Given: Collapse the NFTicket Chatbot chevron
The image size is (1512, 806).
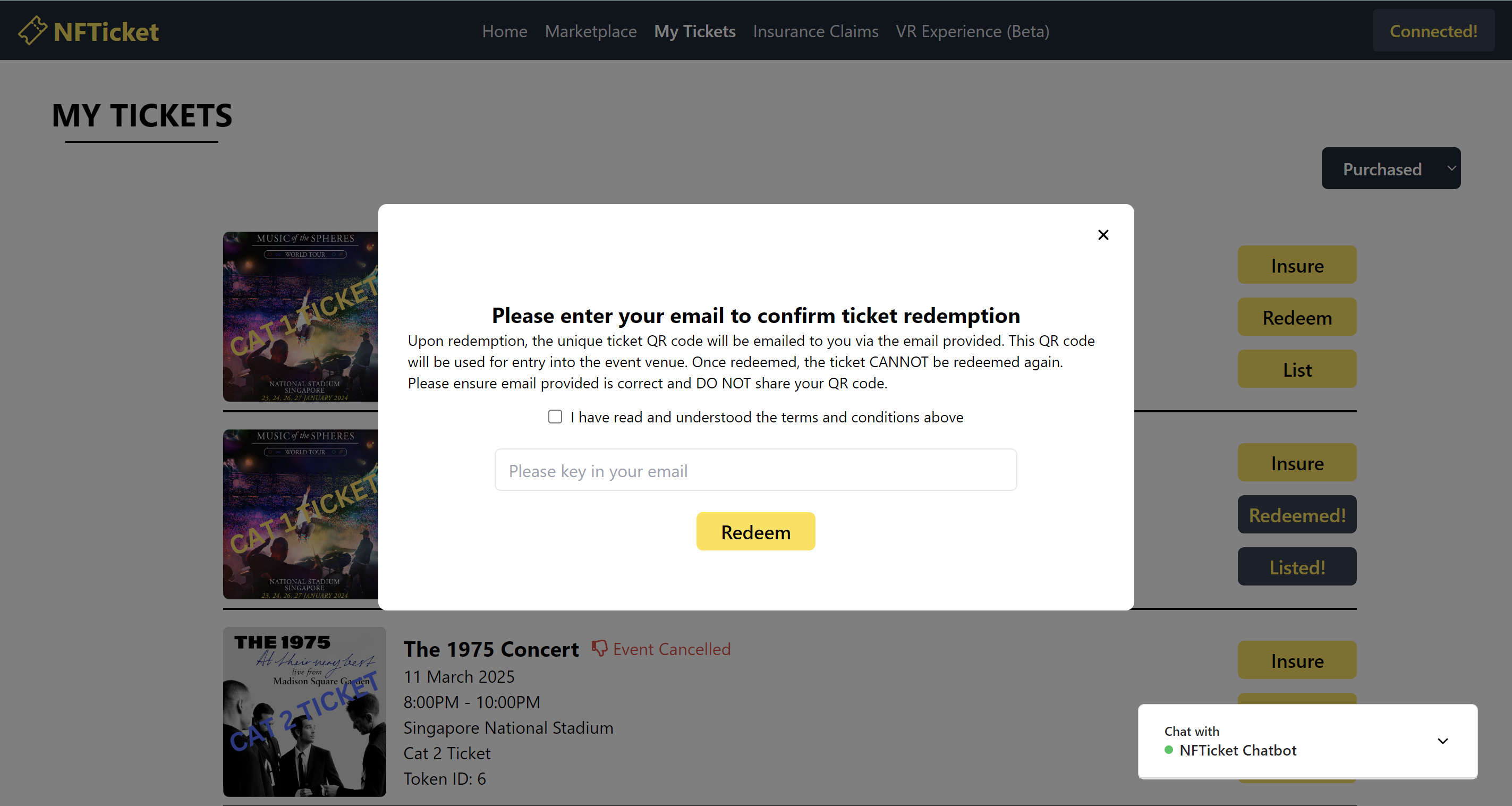Looking at the screenshot, I should click(1442, 741).
